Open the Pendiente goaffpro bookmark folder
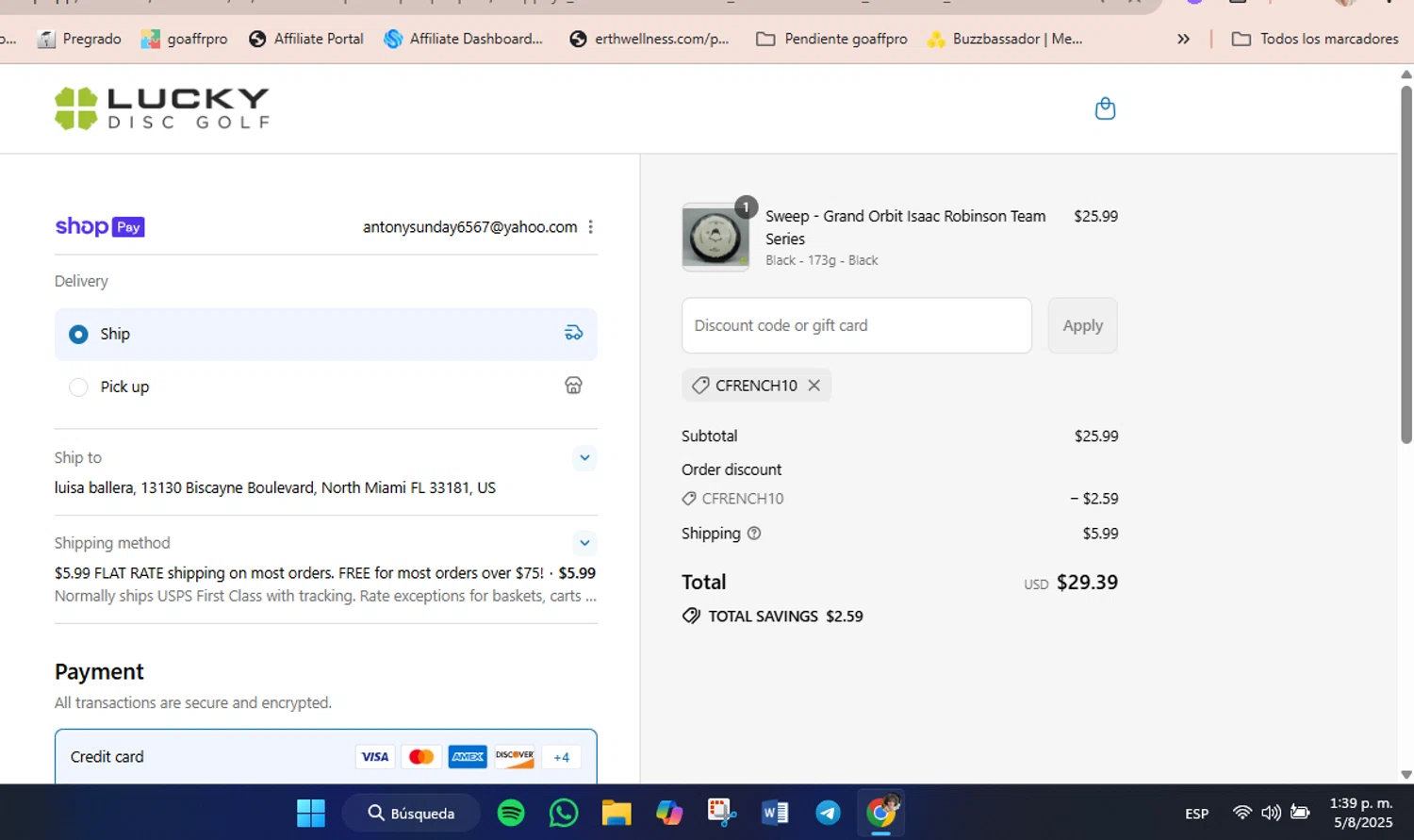Image resolution: width=1414 pixels, height=840 pixels. (x=832, y=39)
